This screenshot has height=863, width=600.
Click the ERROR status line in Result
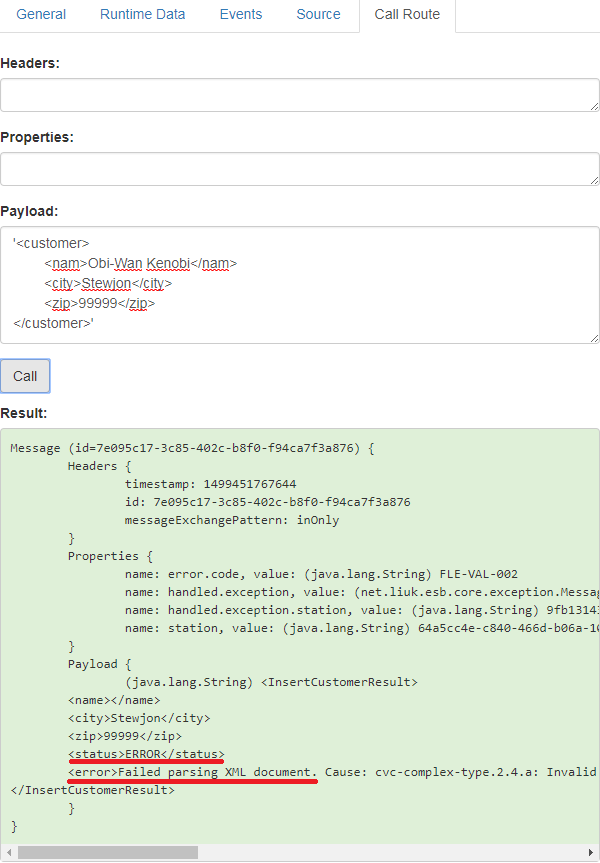click(x=146, y=754)
